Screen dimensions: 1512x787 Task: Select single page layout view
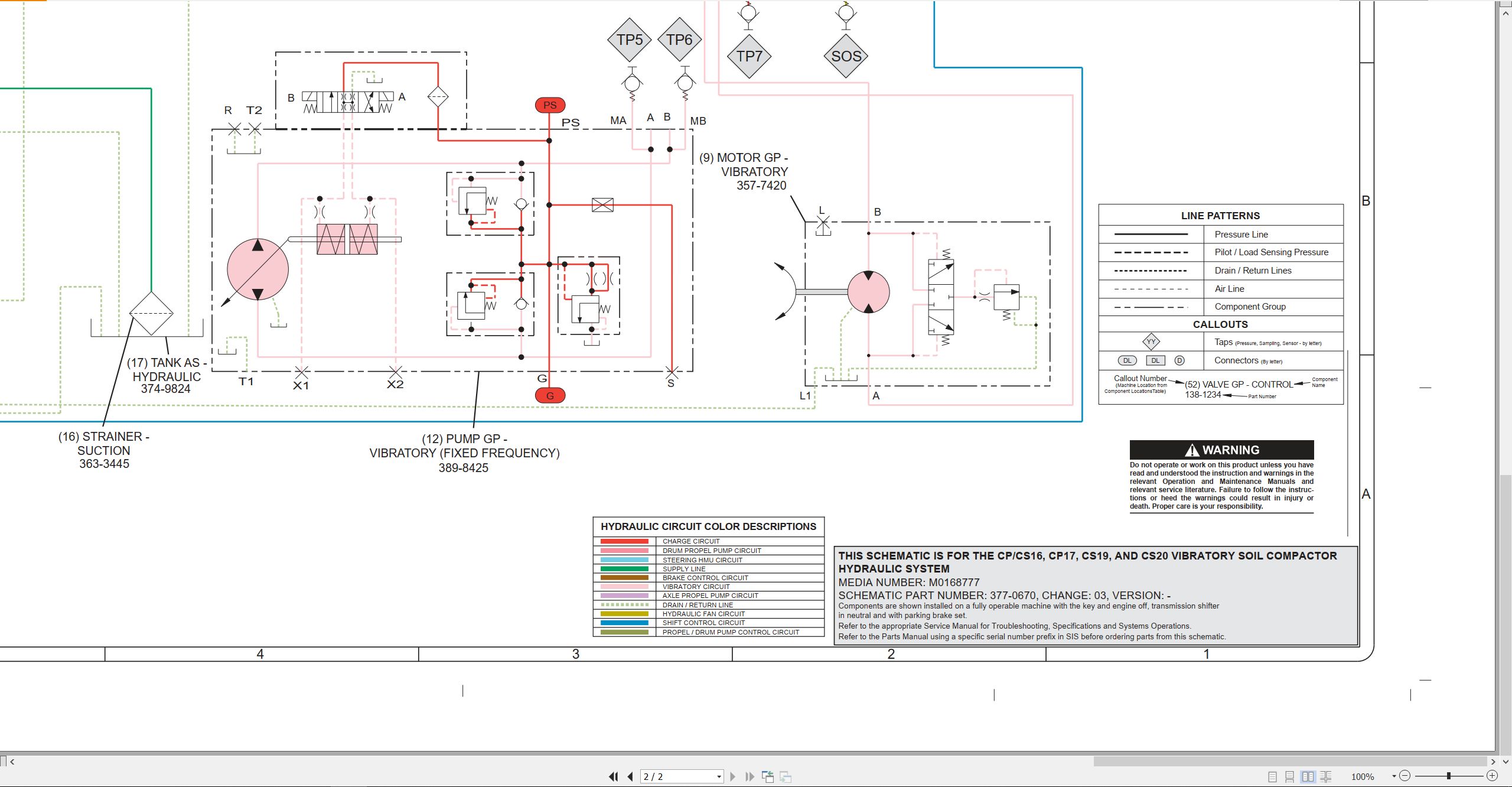pos(1272,777)
